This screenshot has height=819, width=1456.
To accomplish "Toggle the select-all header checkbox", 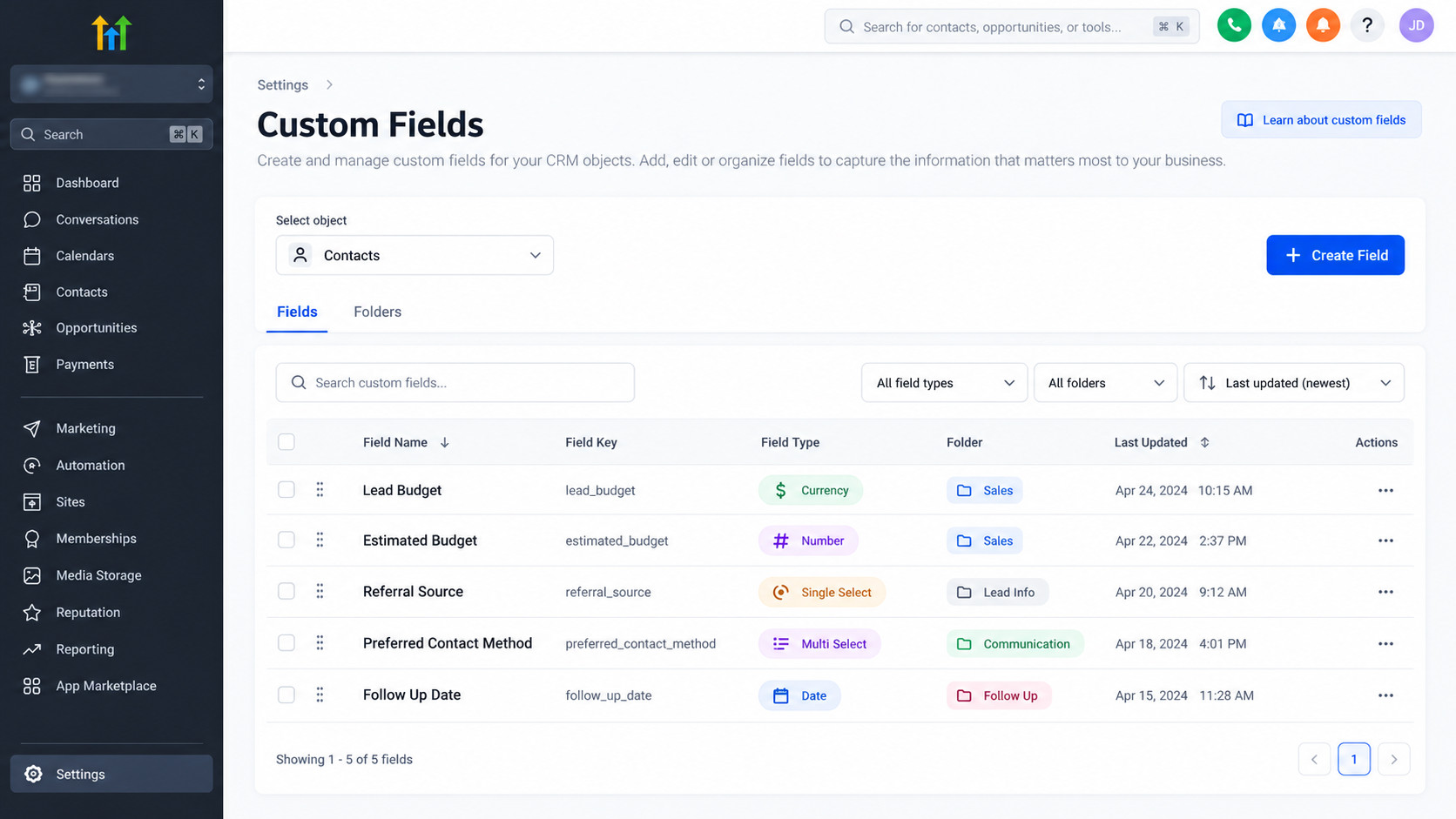I will click(x=286, y=442).
